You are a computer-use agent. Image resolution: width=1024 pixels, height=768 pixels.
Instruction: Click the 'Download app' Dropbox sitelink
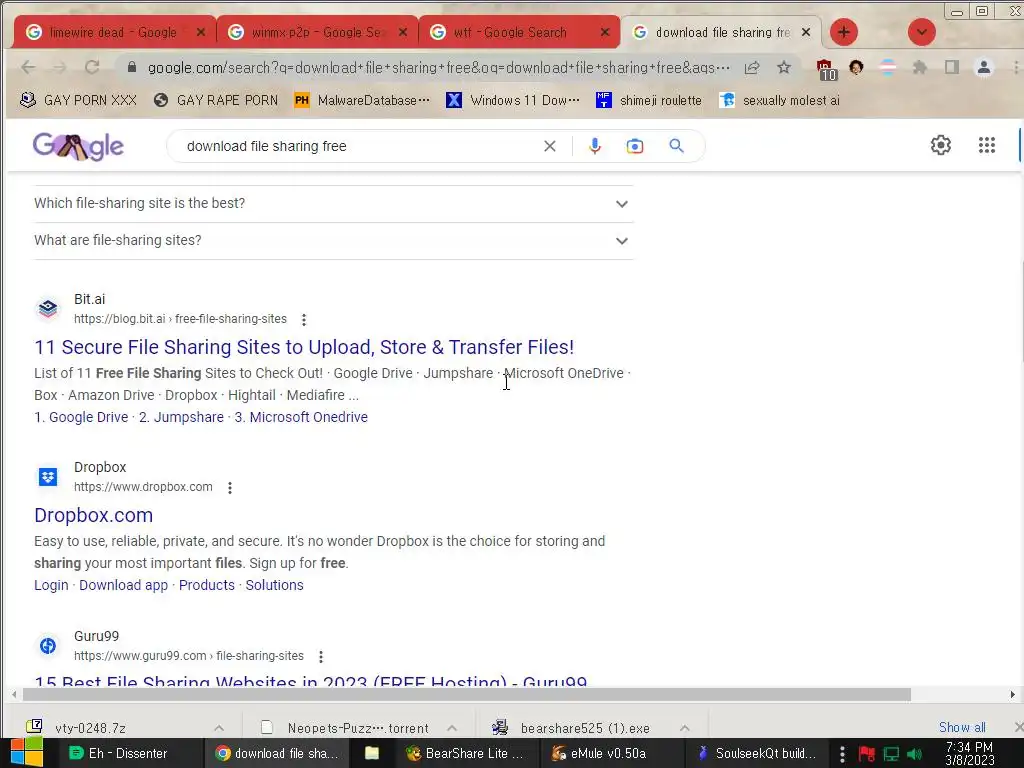(x=123, y=585)
